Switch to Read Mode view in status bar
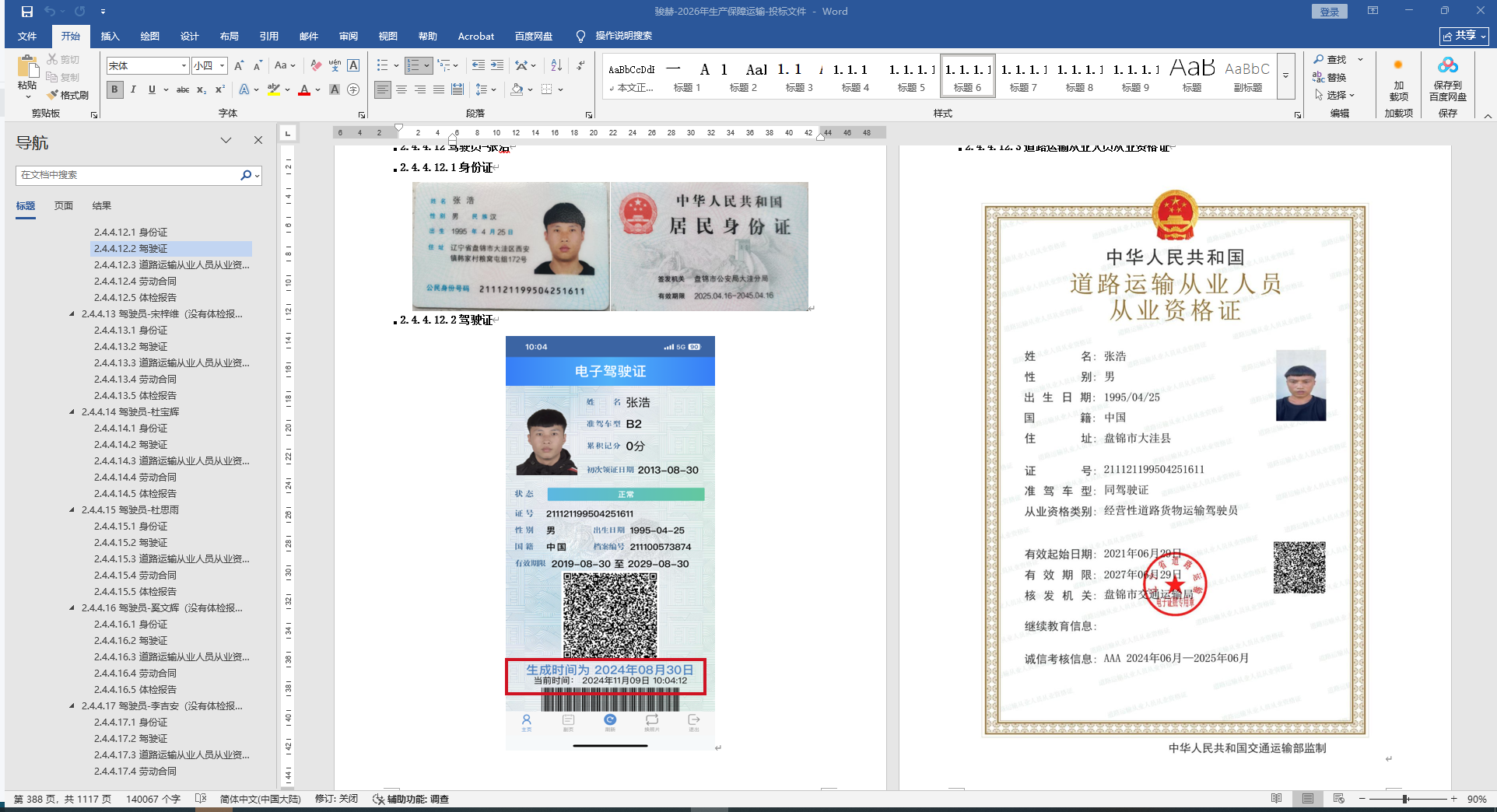 1276,799
